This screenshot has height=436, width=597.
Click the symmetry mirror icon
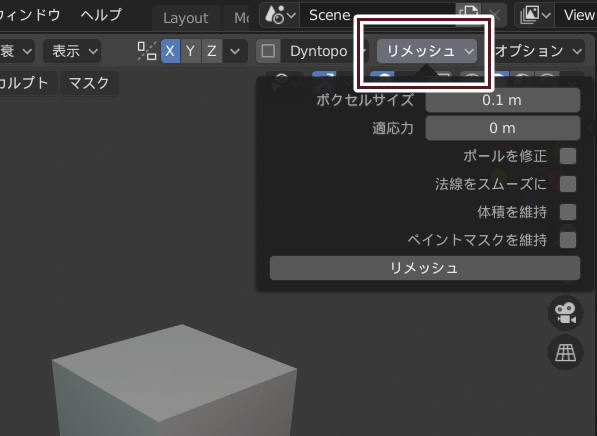147,51
